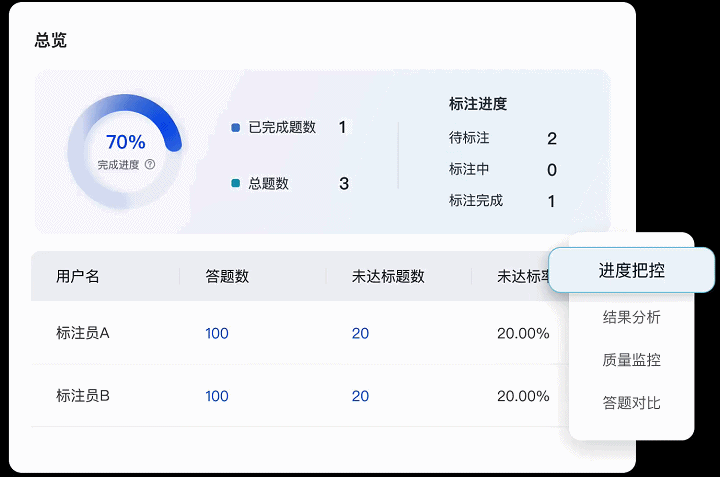Click the 标注完成 count 1

click(x=551, y=201)
